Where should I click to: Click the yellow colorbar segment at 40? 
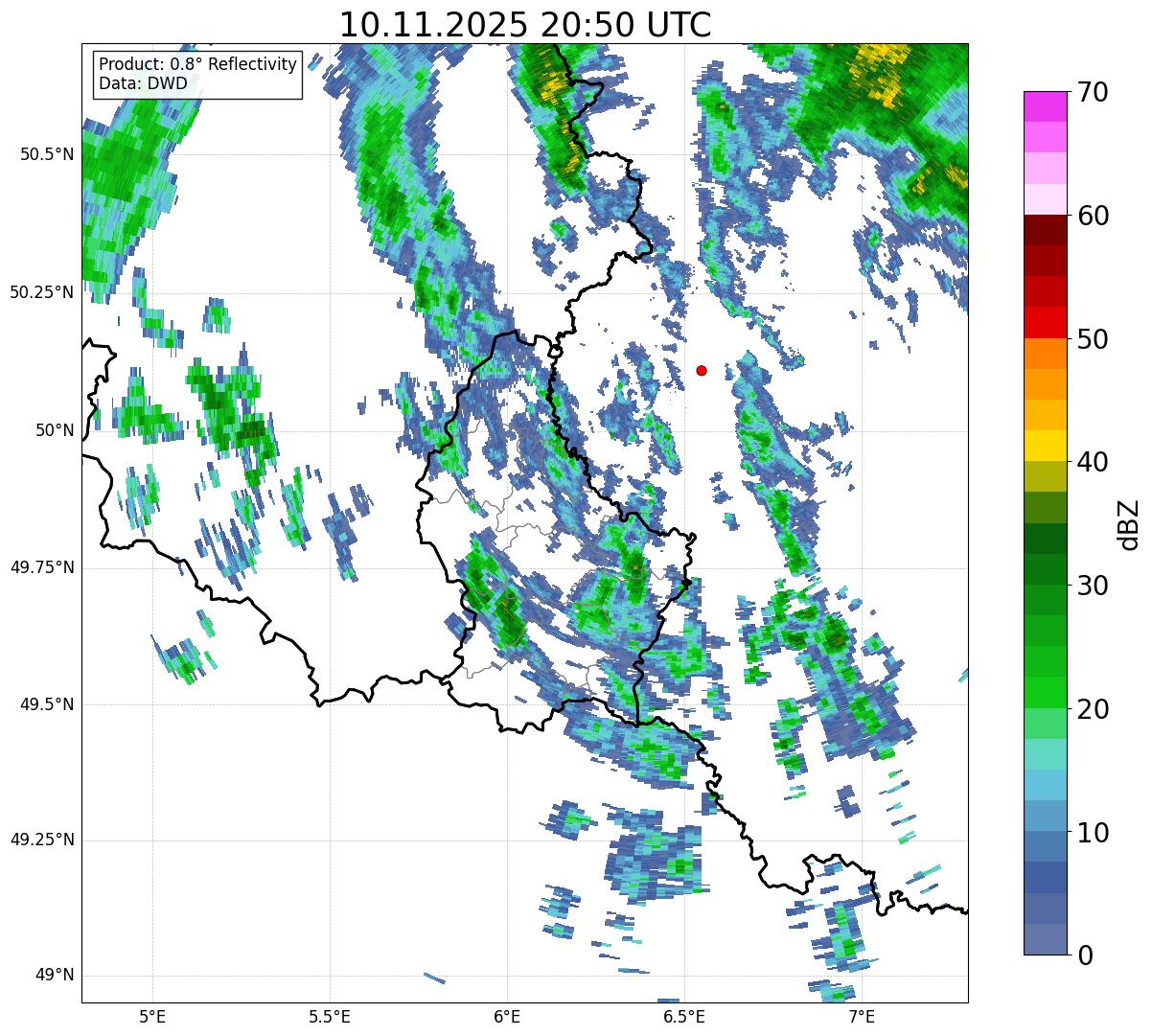1045,446
